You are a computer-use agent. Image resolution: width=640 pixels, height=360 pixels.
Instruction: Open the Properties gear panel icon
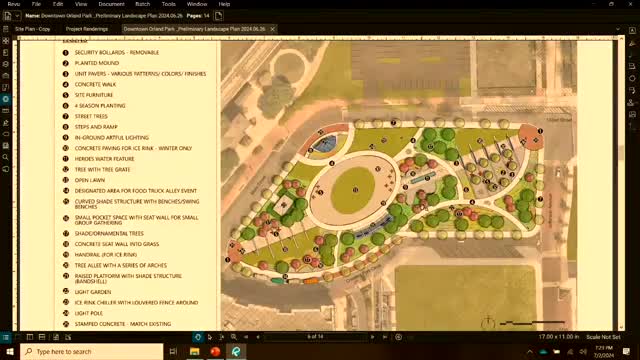[x=6, y=99]
